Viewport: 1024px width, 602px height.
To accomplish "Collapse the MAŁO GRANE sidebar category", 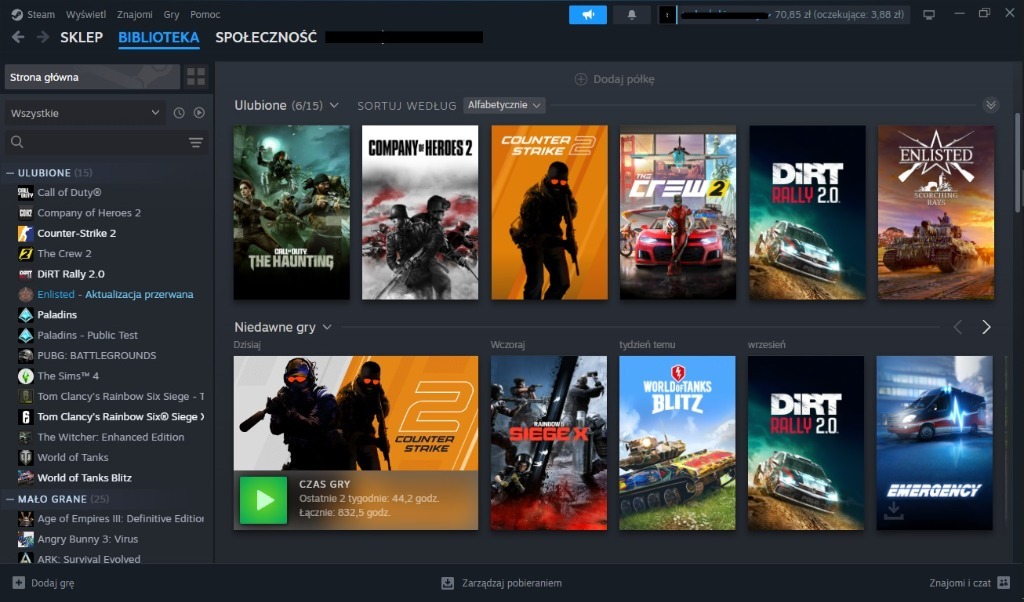I will point(10,499).
